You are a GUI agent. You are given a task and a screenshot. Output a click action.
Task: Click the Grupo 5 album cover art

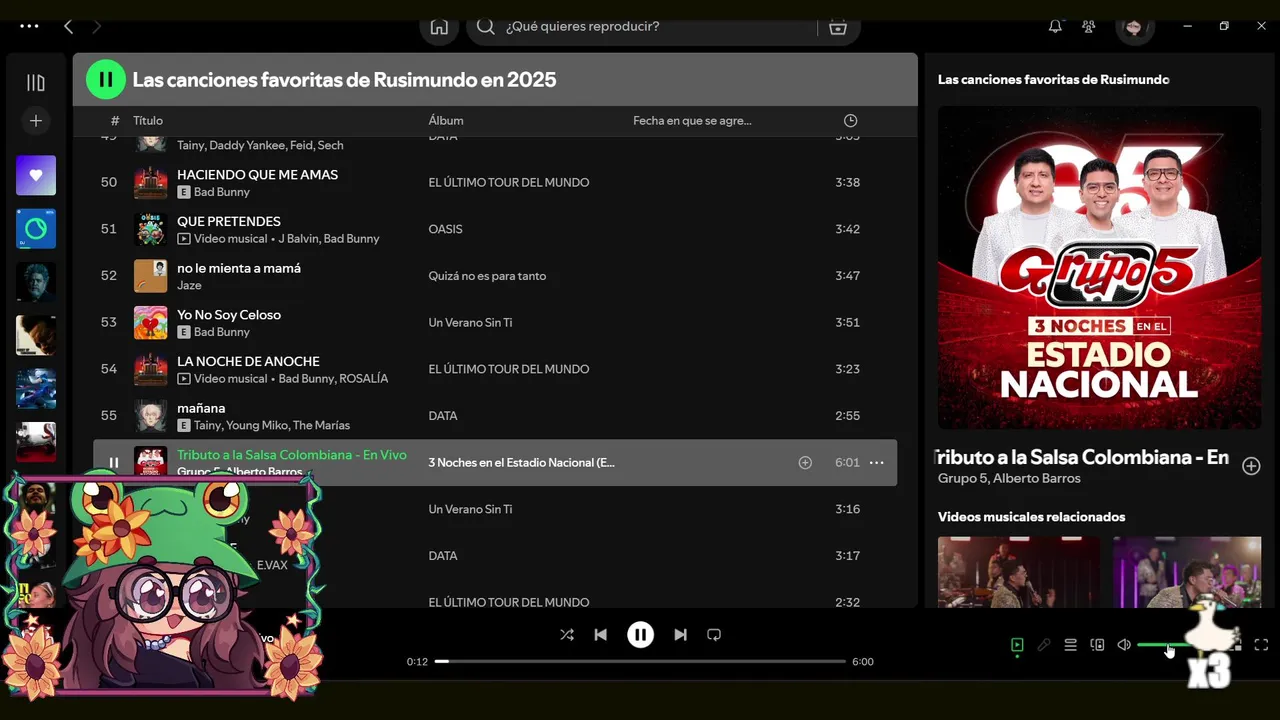click(x=1099, y=268)
